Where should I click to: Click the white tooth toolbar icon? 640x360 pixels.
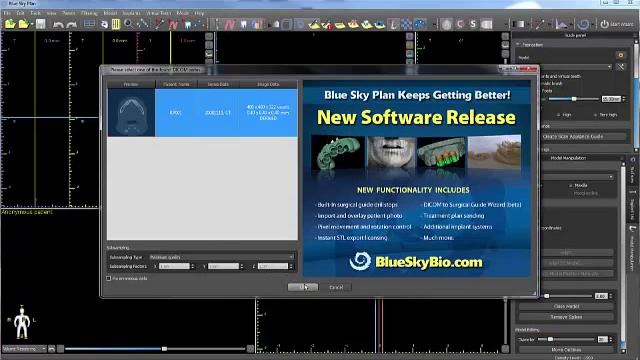point(244,24)
